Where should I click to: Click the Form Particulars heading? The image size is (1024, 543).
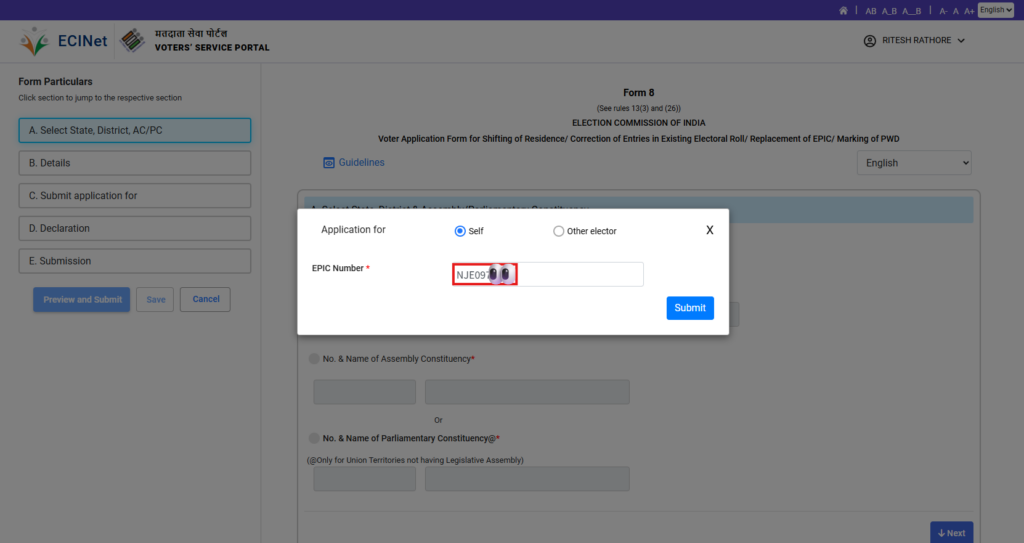coord(56,82)
